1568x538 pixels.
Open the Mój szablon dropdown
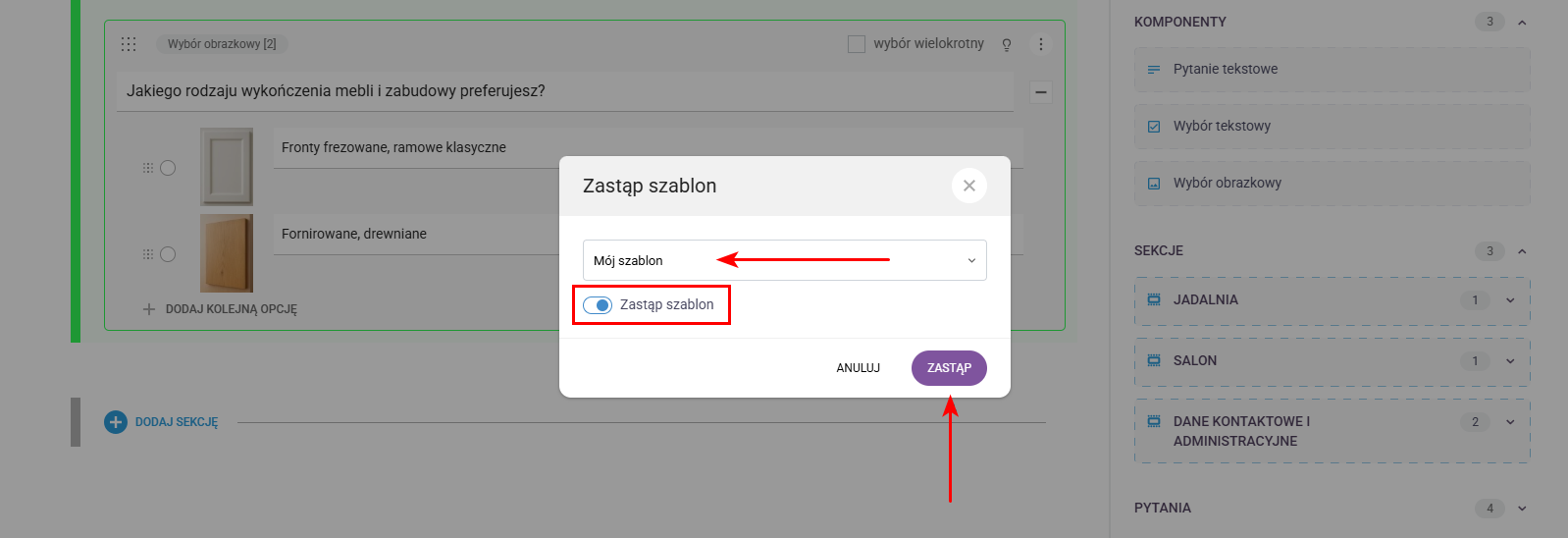click(784, 260)
